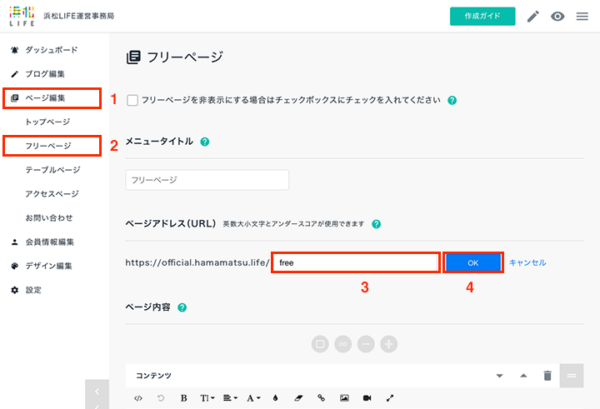600x409 pixels.
Task: Click the pencil edit icon in header
Action: coord(533,16)
